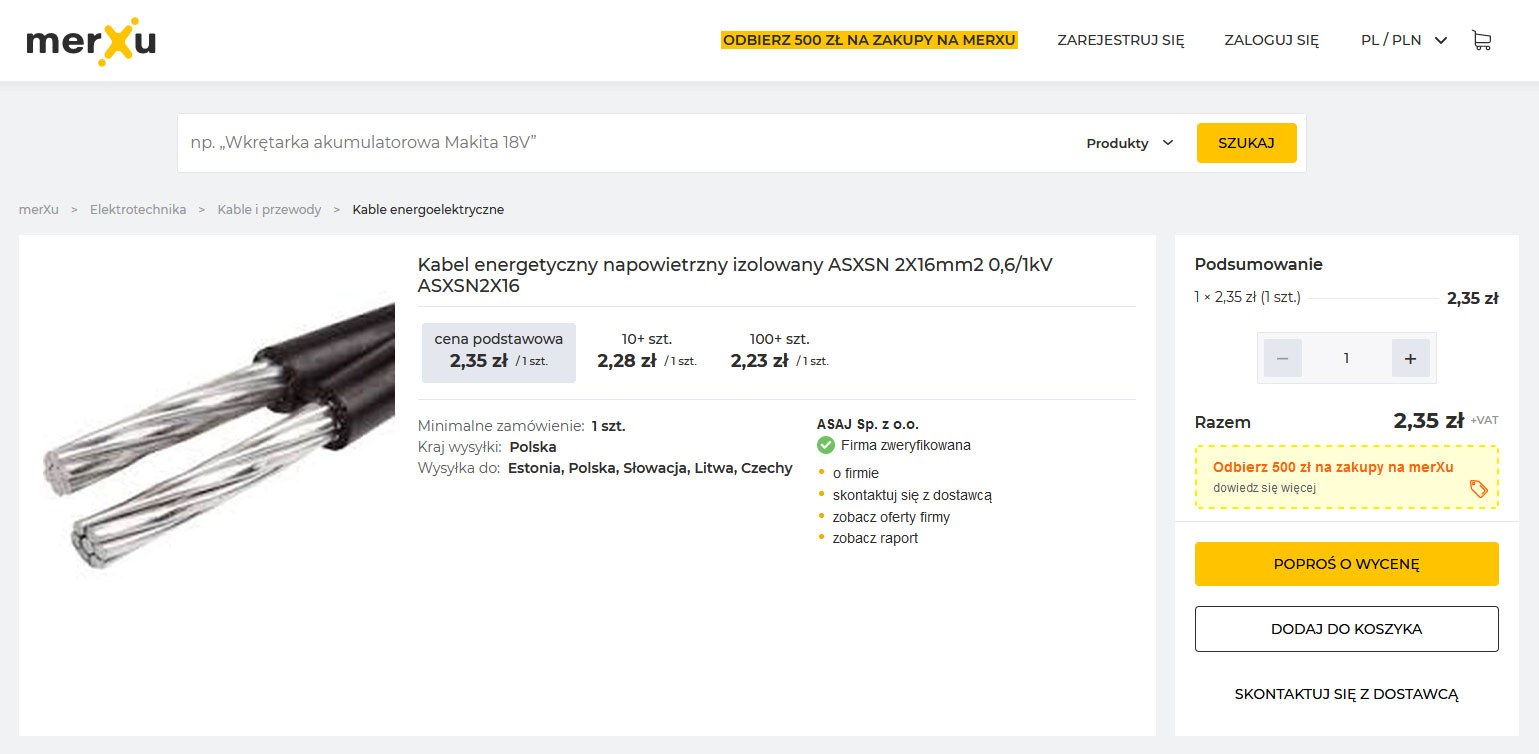Click the merXu logo
This screenshot has height=754, width=1539.
[x=91, y=41]
